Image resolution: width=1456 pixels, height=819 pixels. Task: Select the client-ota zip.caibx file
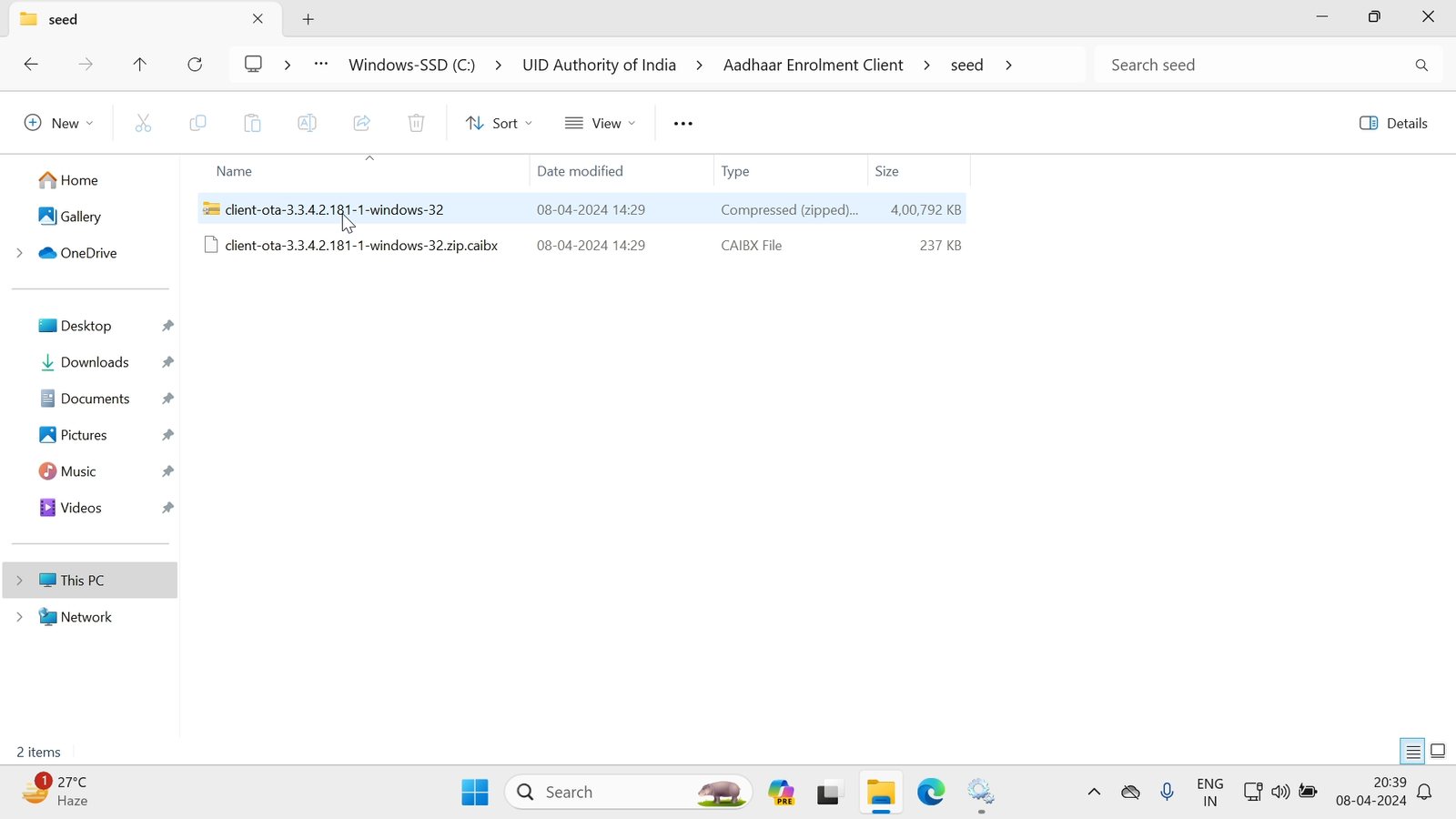(582, 246)
